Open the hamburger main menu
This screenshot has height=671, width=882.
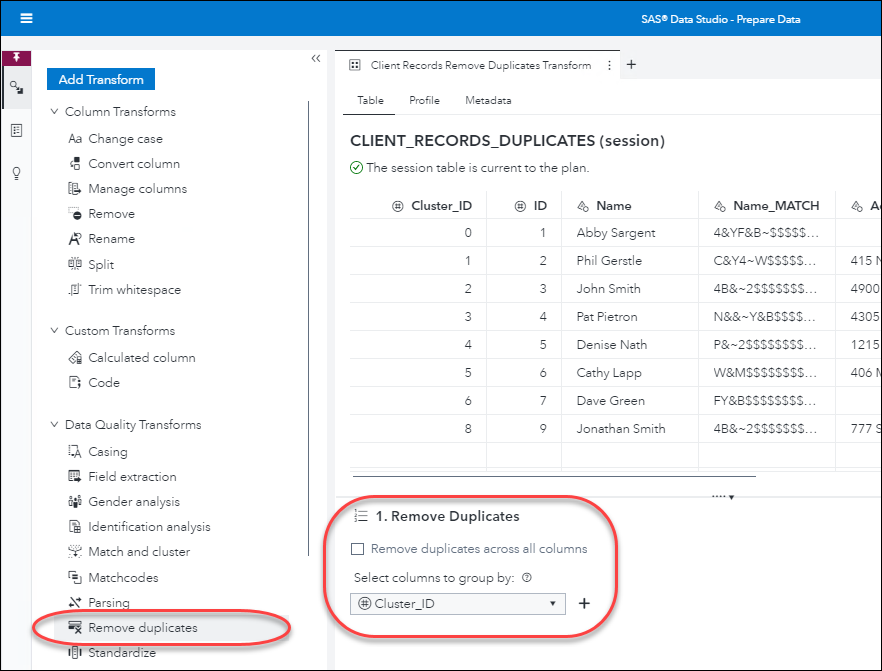tap(26, 18)
